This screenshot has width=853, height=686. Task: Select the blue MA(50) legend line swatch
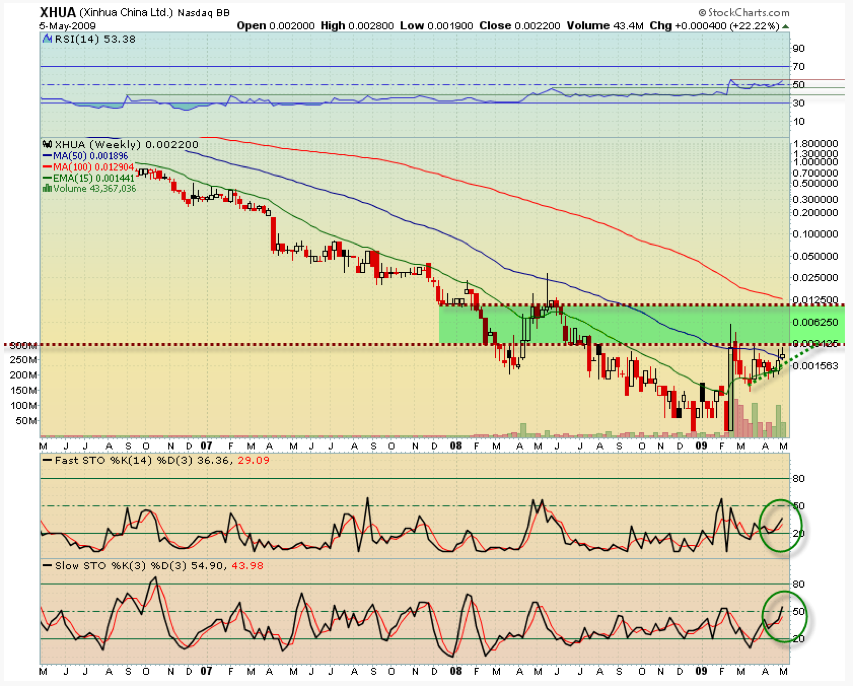(x=48, y=156)
